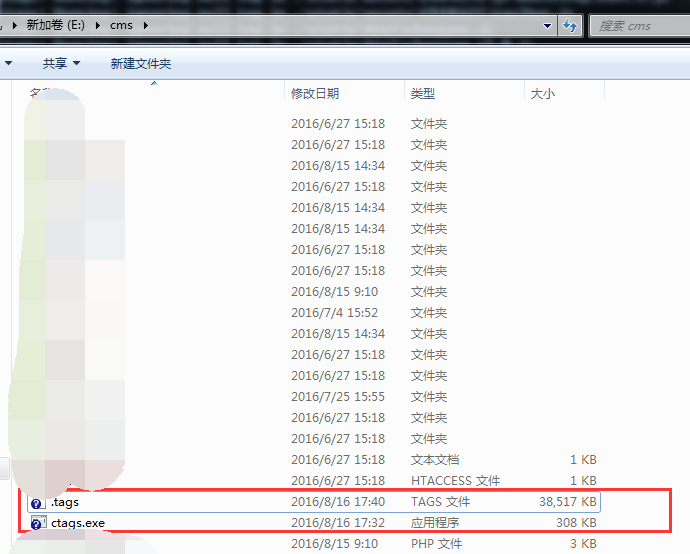Open the address bar history dropdown
The width and height of the screenshot is (690, 554).
(x=547, y=26)
